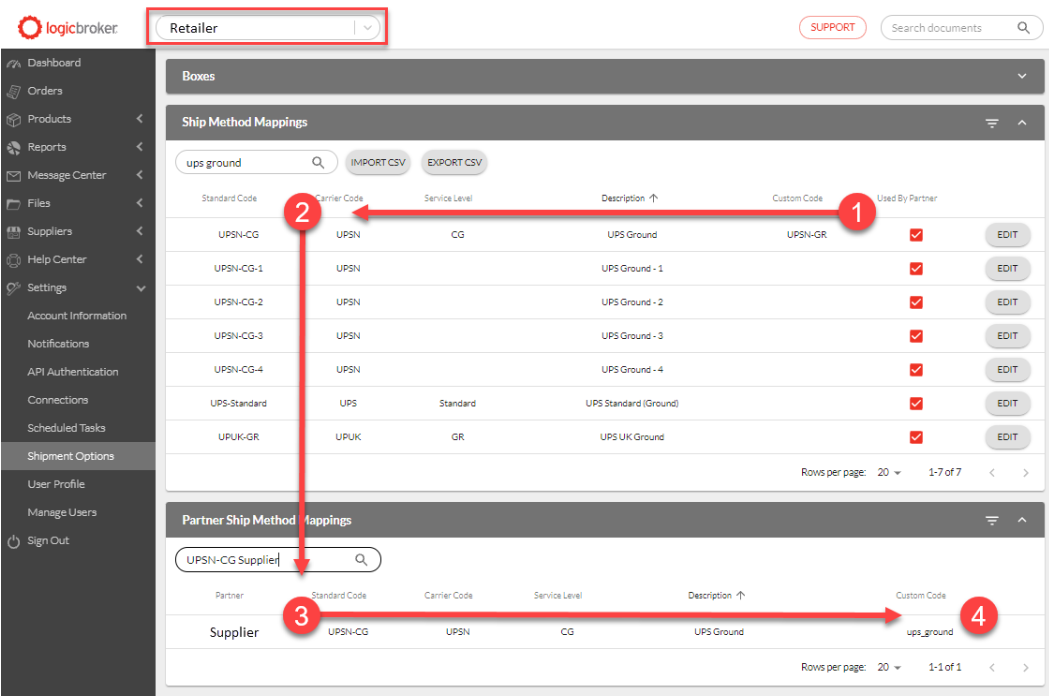This screenshot has width=1049, height=696.
Task: Toggle Used By Partner checkbox for UPS UK Ground
Action: tap(916, 437)
